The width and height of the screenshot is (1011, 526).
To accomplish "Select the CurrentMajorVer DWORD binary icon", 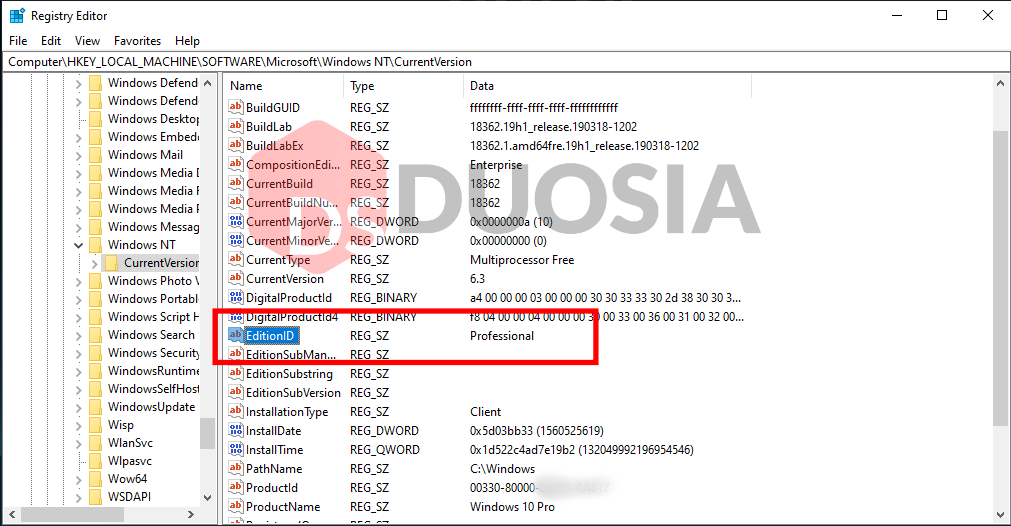I will click(235, 221).
